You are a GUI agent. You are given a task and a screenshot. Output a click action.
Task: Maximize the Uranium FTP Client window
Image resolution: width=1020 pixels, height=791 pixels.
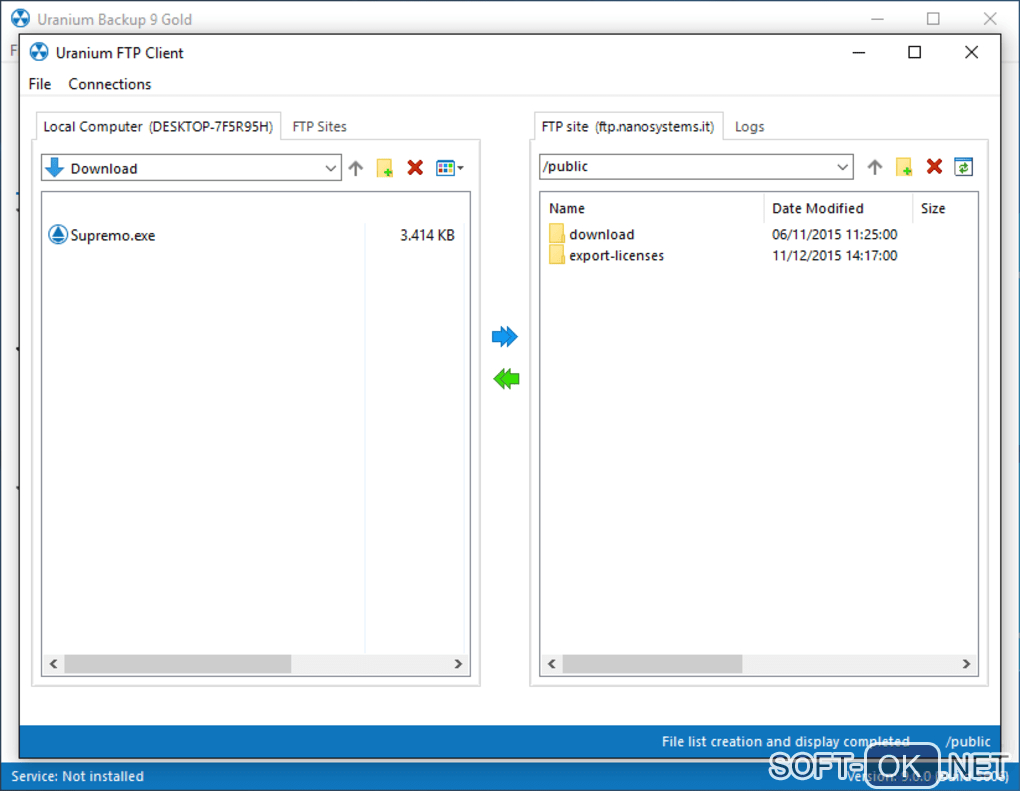pos(915,52)
